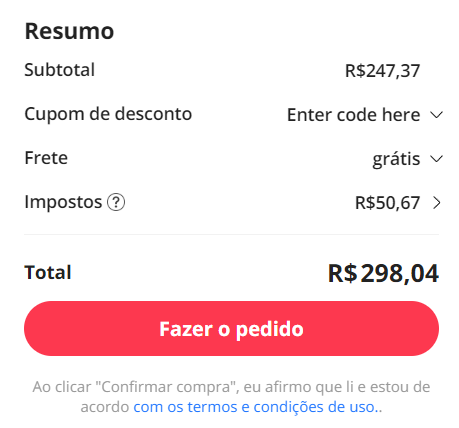This screenshot has width=459, height=428.
Task: Click the Cupom de desconto label
Action: pyautogui.click(x=108, y=114)
